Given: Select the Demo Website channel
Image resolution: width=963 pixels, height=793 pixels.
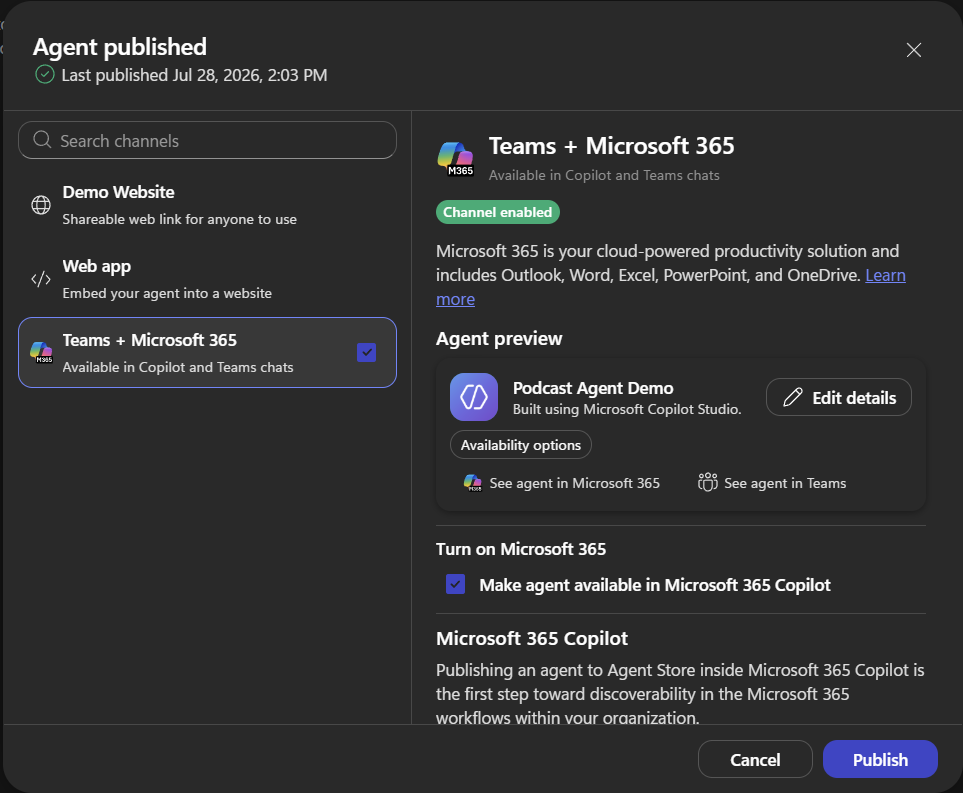Looking at the screenshot, I should click(208, 205).
